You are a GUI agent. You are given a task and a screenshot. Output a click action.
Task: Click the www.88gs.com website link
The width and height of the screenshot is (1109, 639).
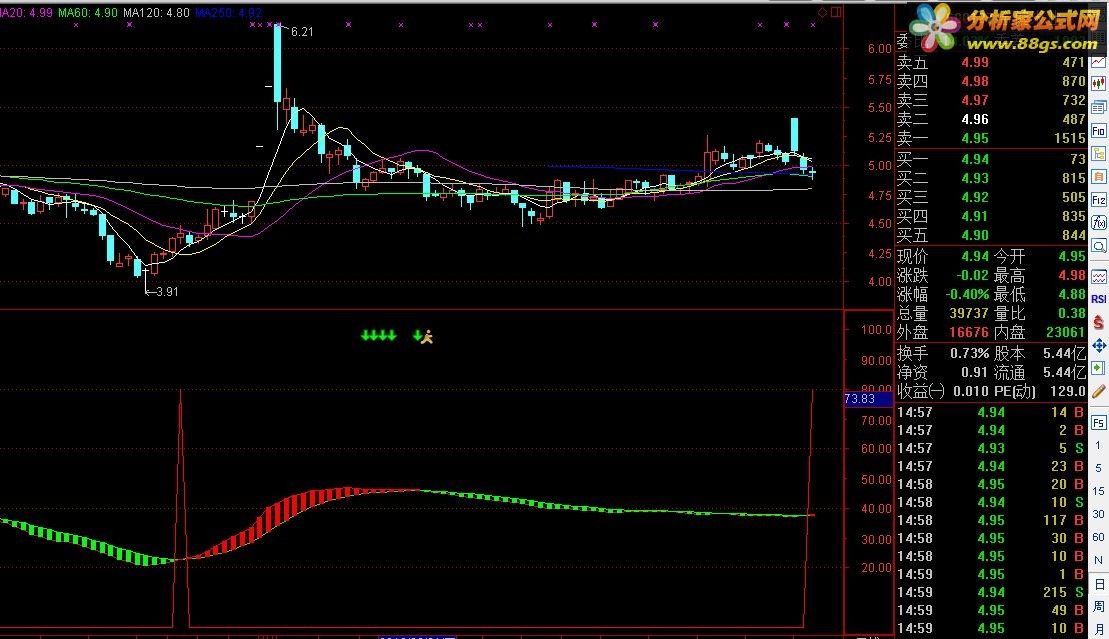point(1033,44)
